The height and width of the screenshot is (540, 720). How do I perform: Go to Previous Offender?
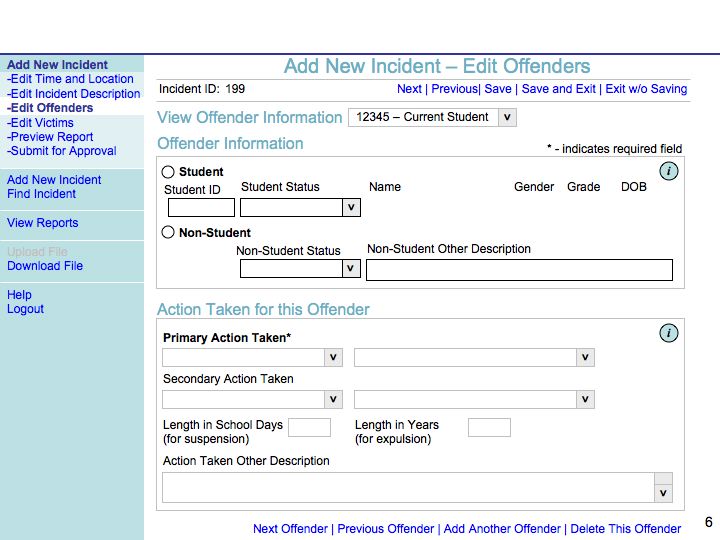(x=386, y=529)
